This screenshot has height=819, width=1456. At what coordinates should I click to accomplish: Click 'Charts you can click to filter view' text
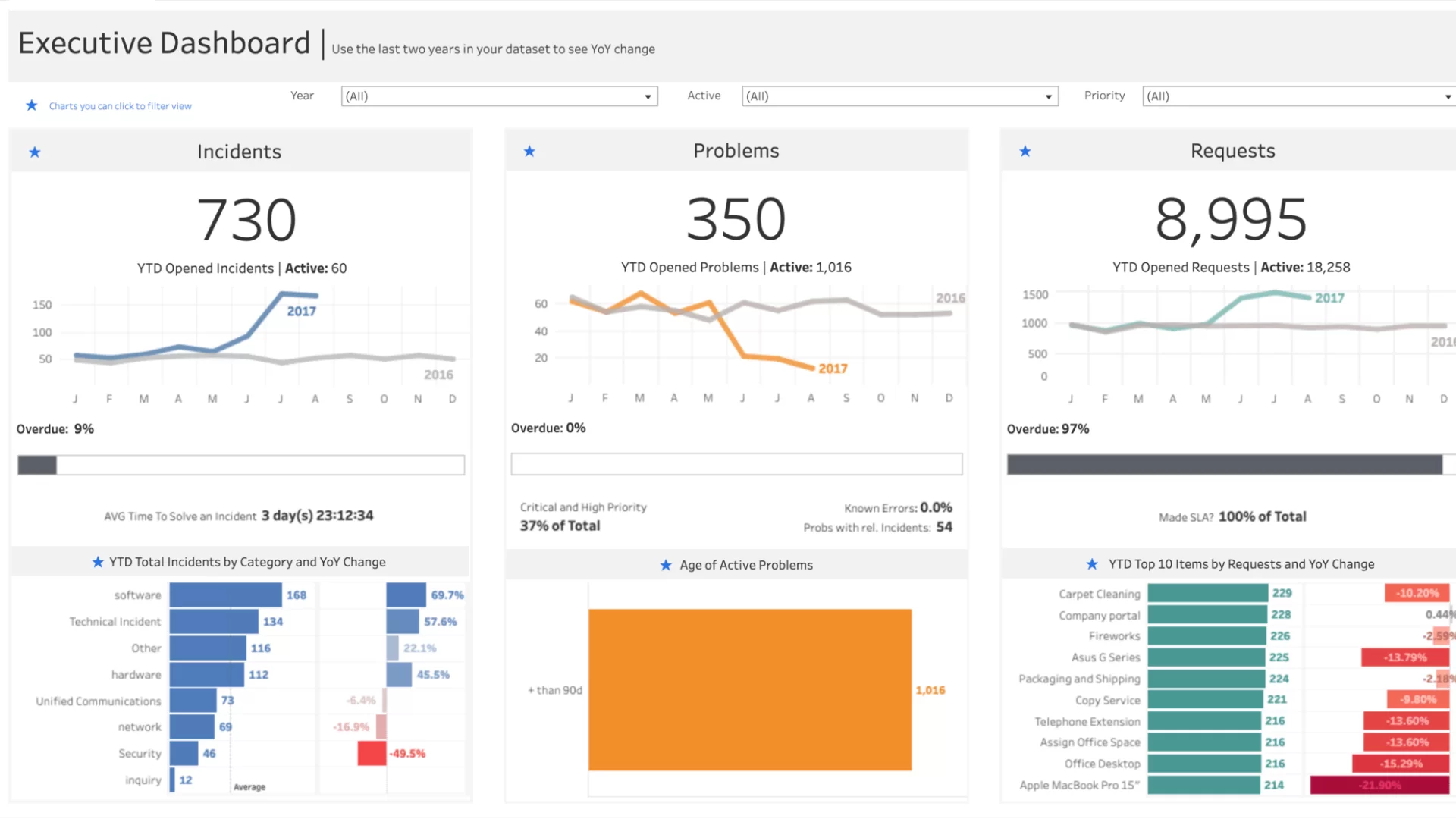pyautogui.click(x=120, y=106)
